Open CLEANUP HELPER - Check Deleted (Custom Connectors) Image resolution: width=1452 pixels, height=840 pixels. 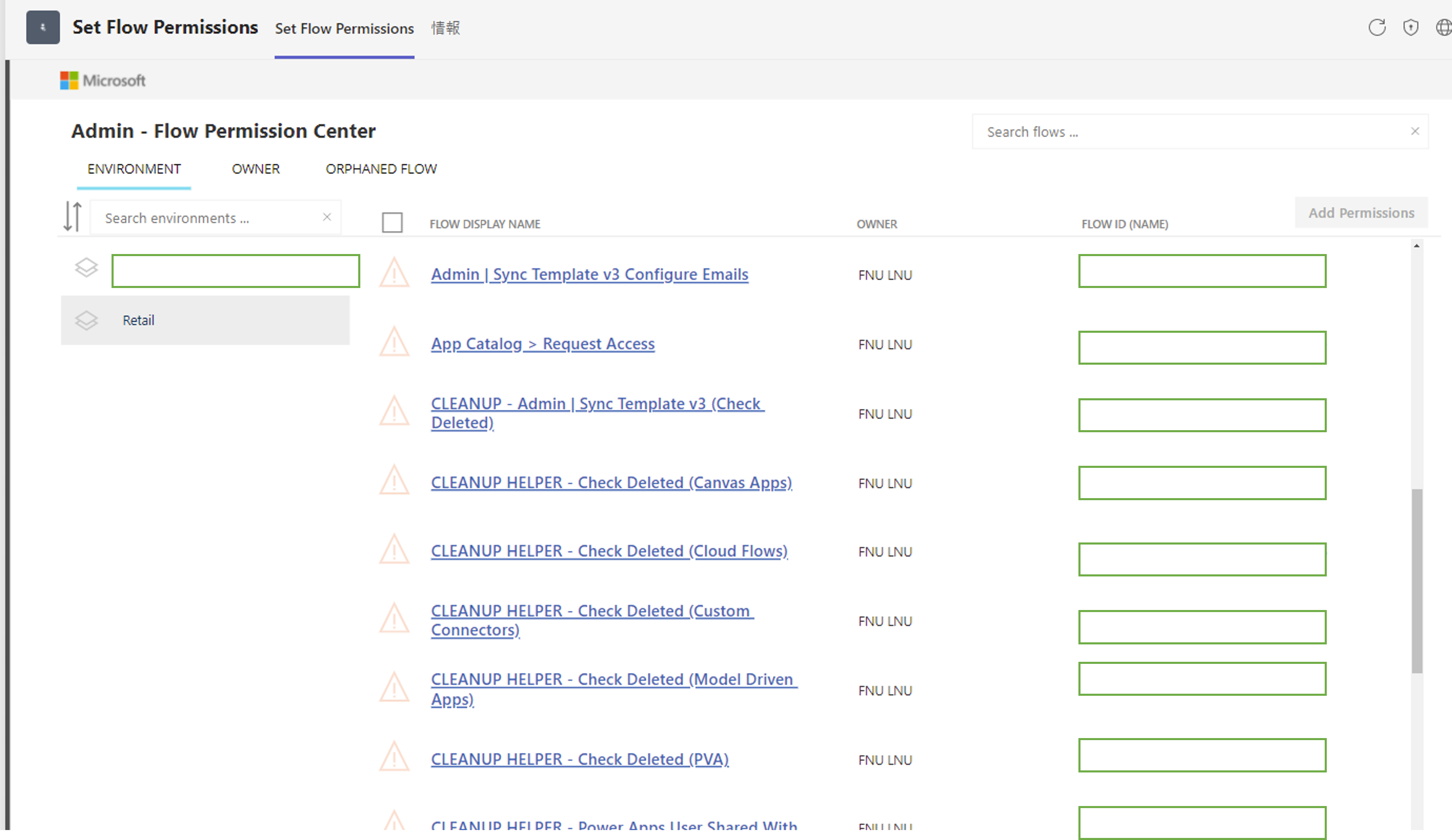point(592,620)
